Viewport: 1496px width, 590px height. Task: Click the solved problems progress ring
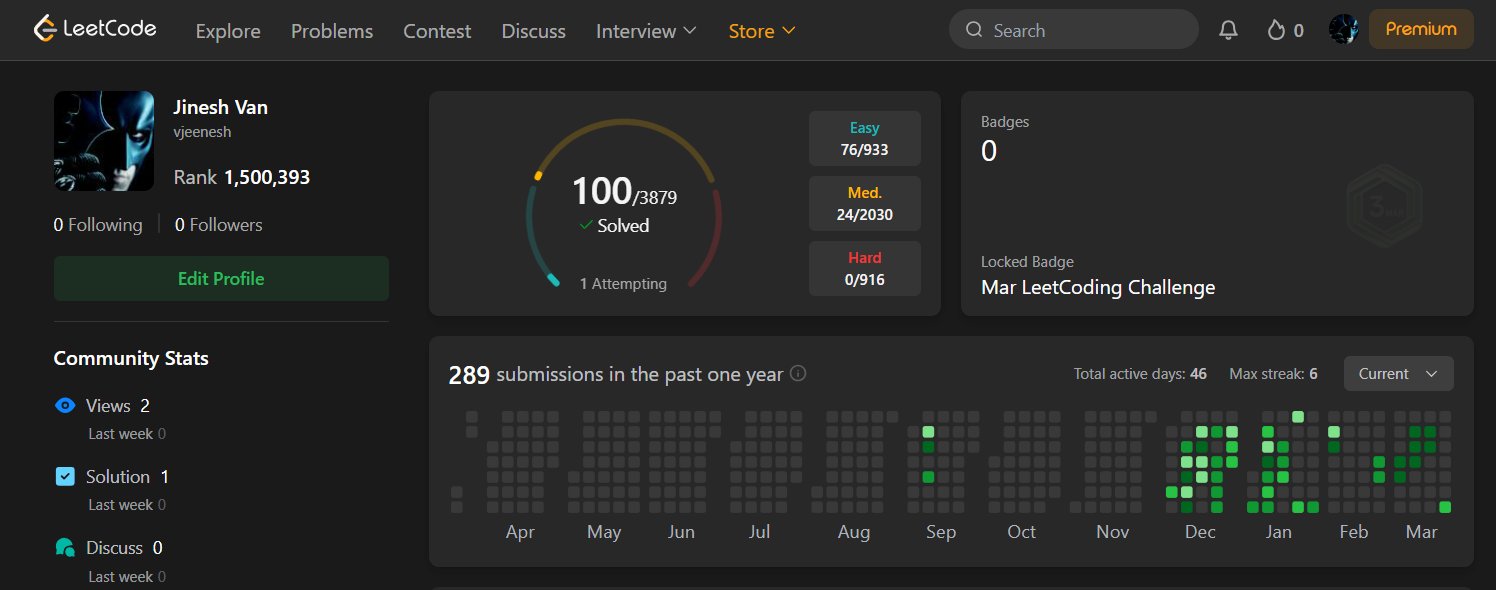pyautogui.click(x=624, y=205)
